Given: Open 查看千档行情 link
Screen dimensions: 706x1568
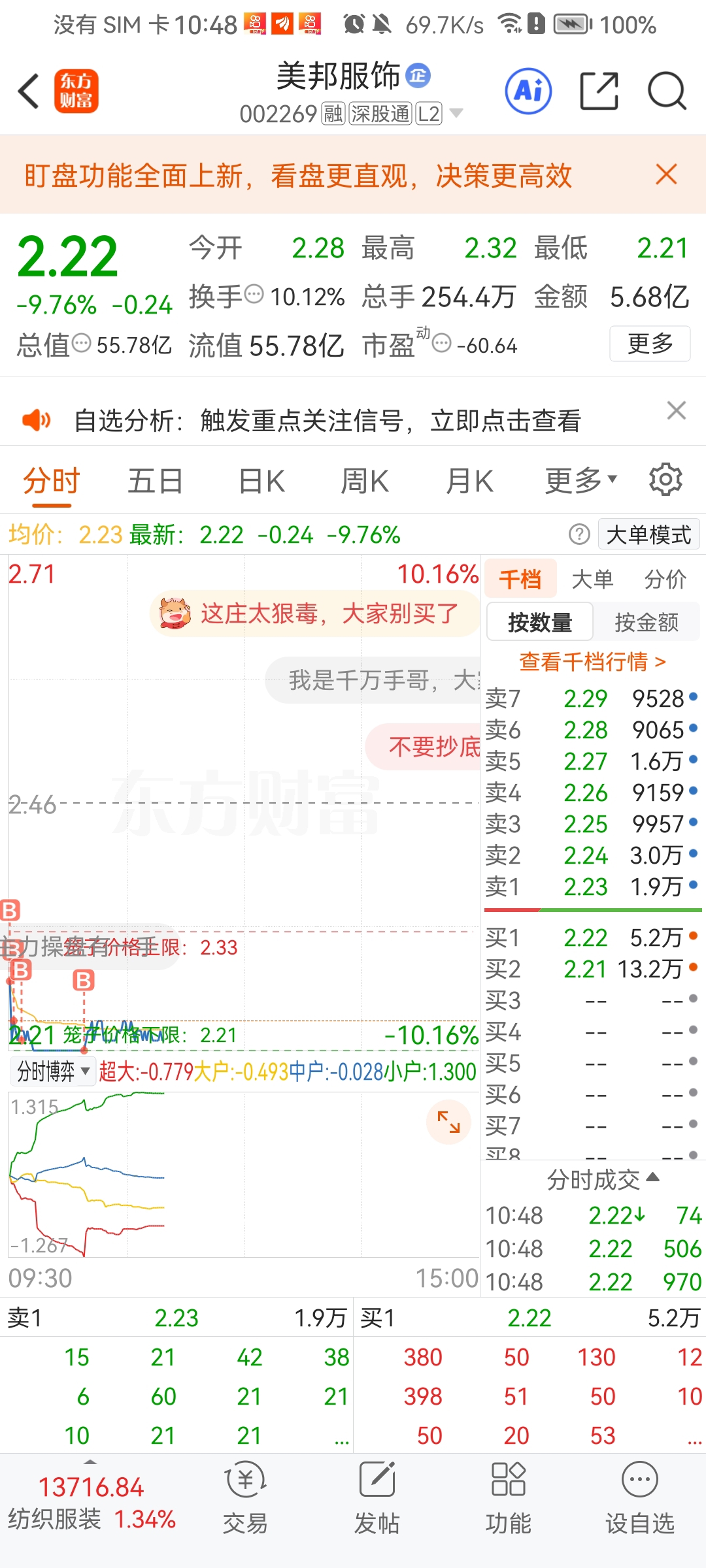Looking at the screenshot, I should [x=592, y=661].
